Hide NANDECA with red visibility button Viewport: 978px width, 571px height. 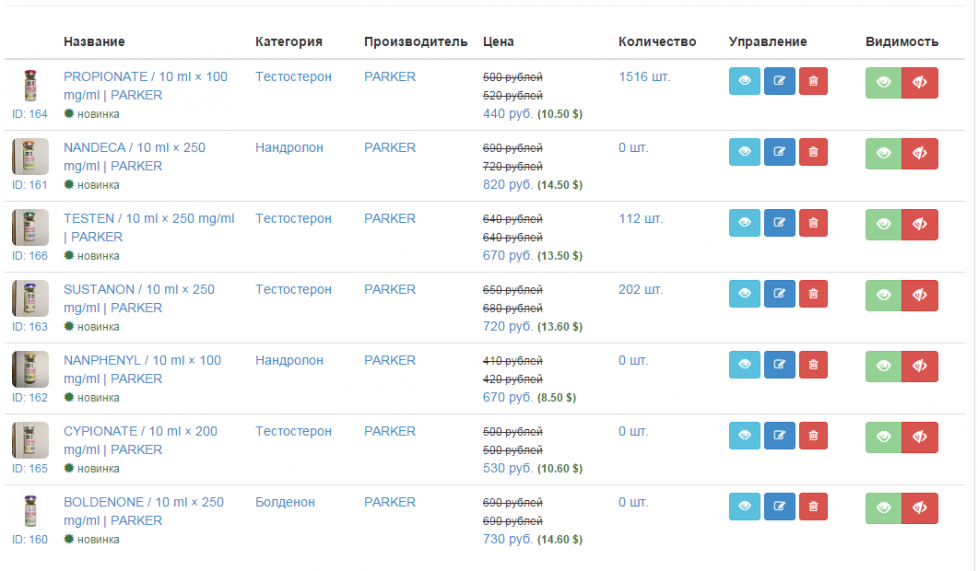pyautogui.click(x=920, y=154)
